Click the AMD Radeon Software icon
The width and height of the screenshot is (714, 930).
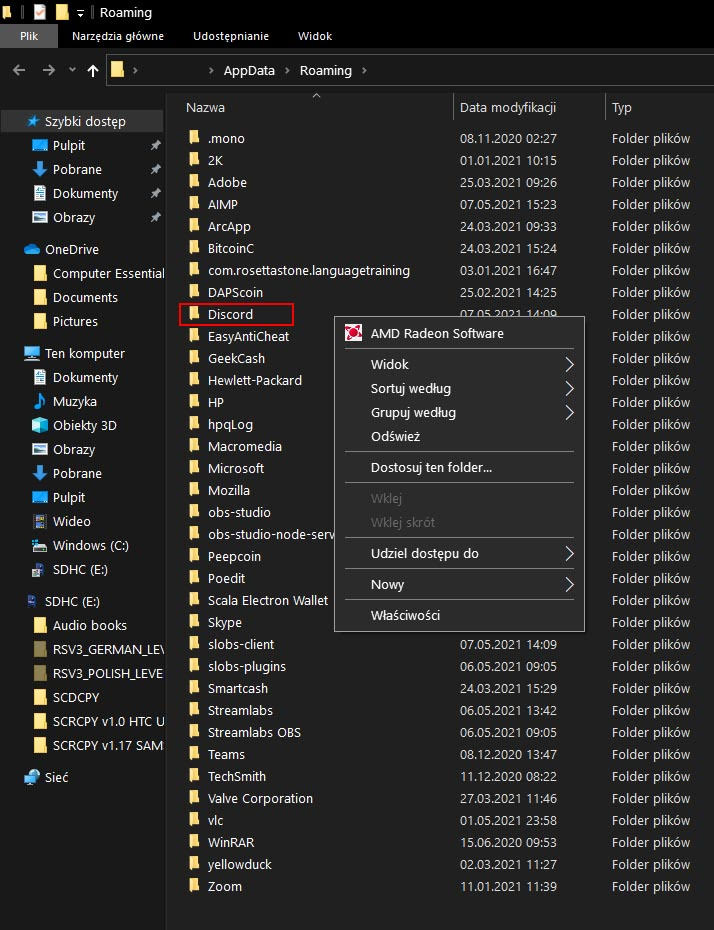pyautogui.click(x=353, y=333)
